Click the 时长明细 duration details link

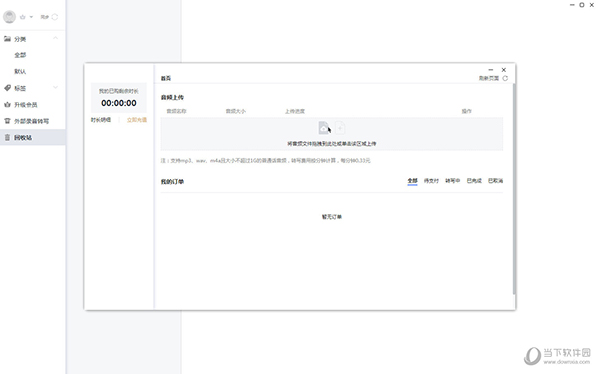pyautogui.click(x=101, y=120)
